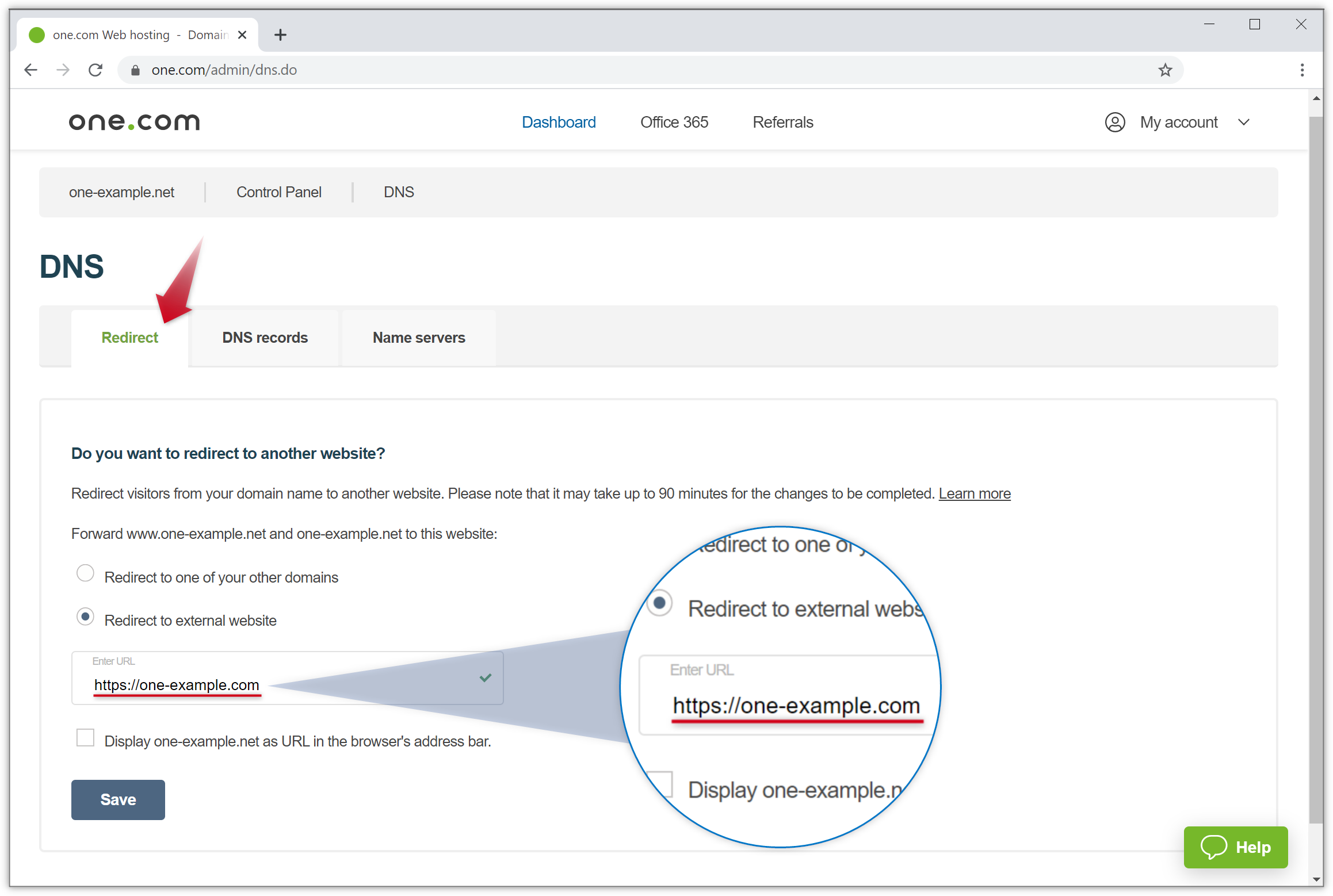The image size is (1333, 896).
Task: Open Name servers tab
Action: [418, 337]
